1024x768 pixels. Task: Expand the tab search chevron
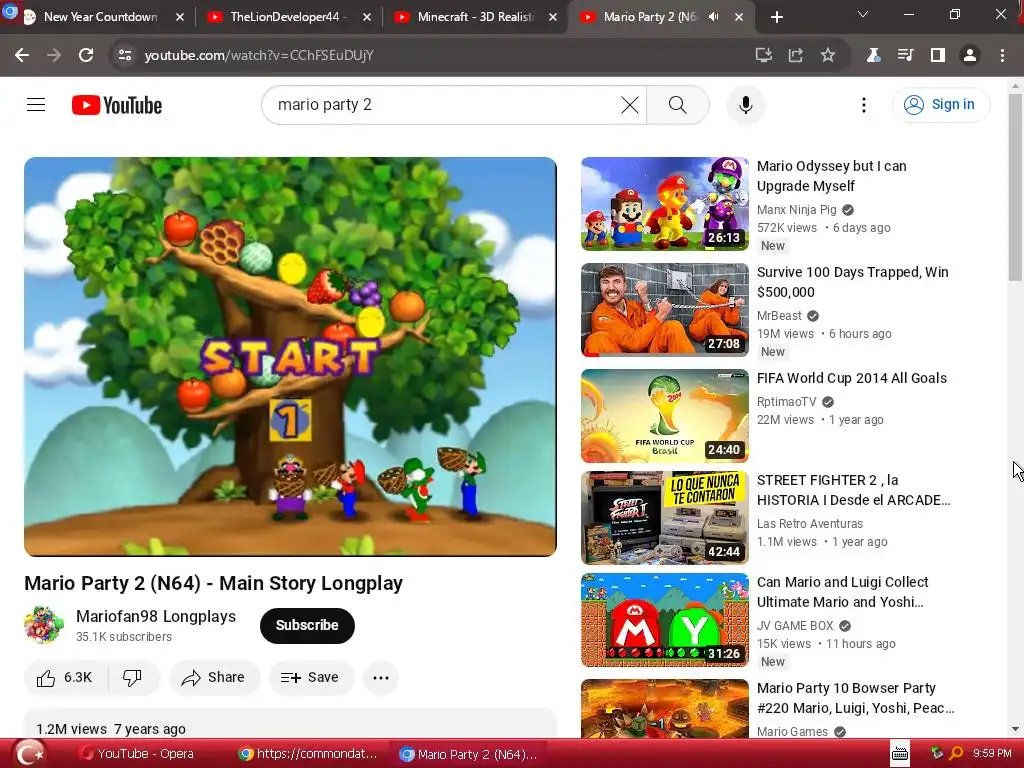tap(863, 14)
